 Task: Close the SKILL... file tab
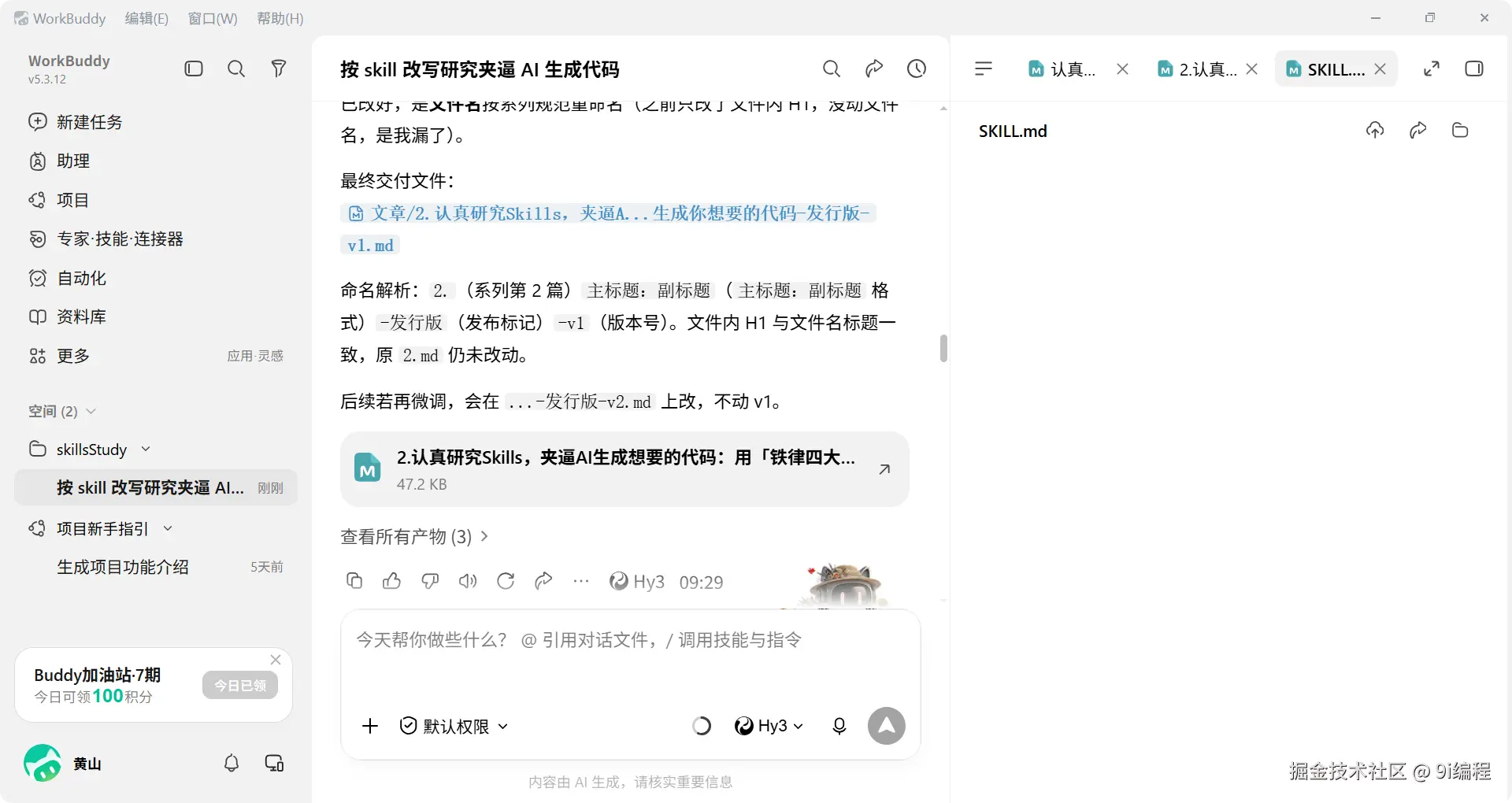click(x=1380, y=69)
